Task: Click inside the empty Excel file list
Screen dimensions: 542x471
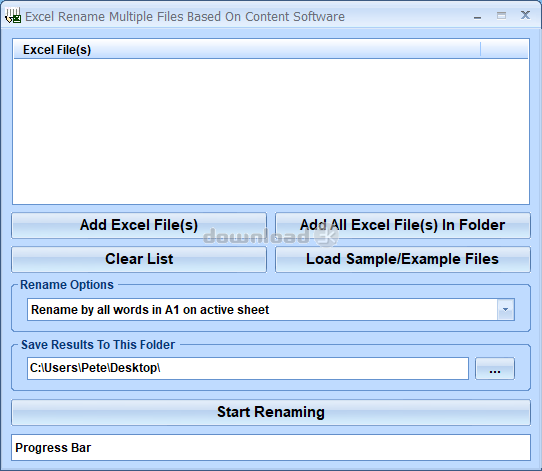Action: point(271,131)
